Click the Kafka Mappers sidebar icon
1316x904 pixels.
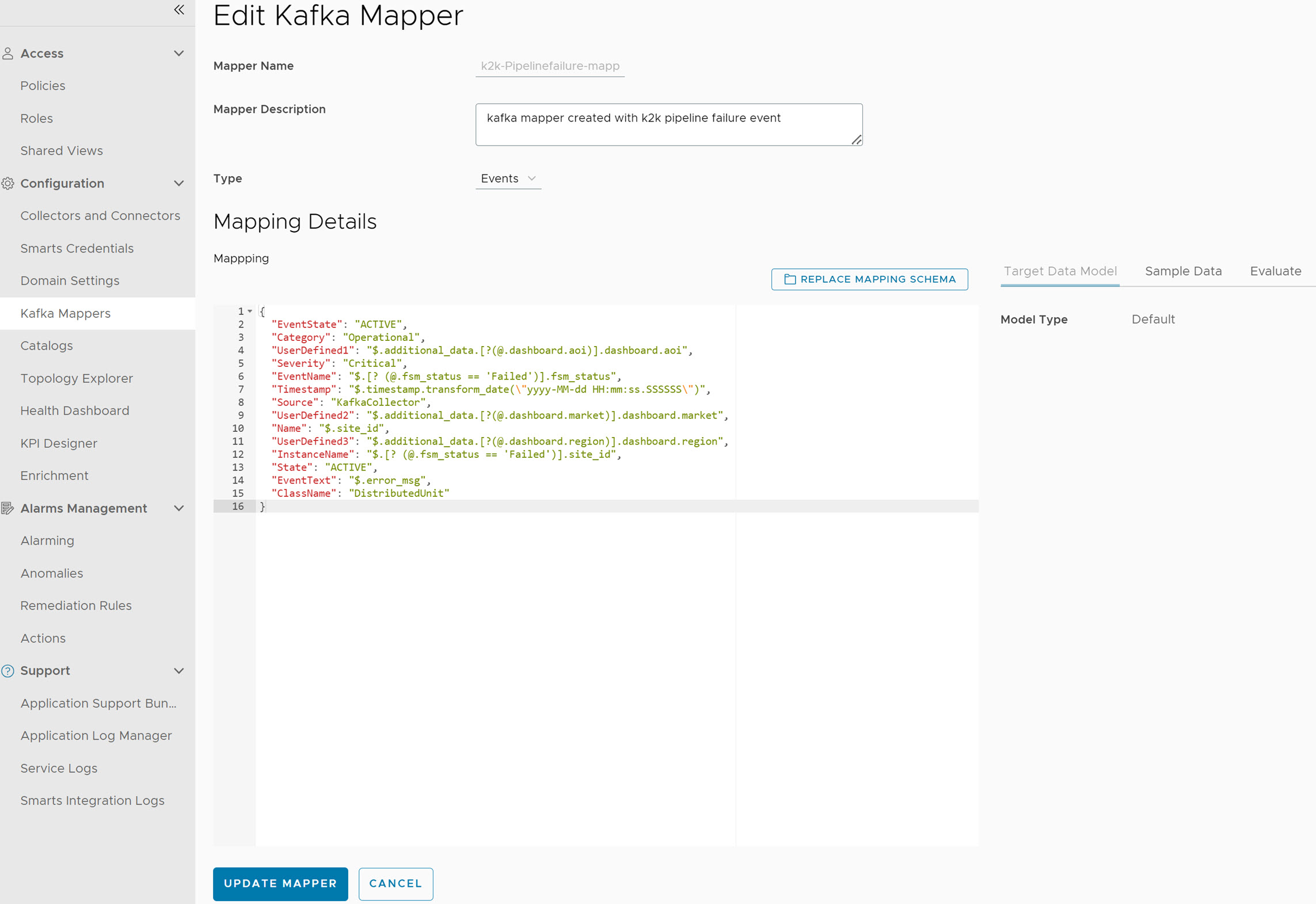(x=66, y=313)
